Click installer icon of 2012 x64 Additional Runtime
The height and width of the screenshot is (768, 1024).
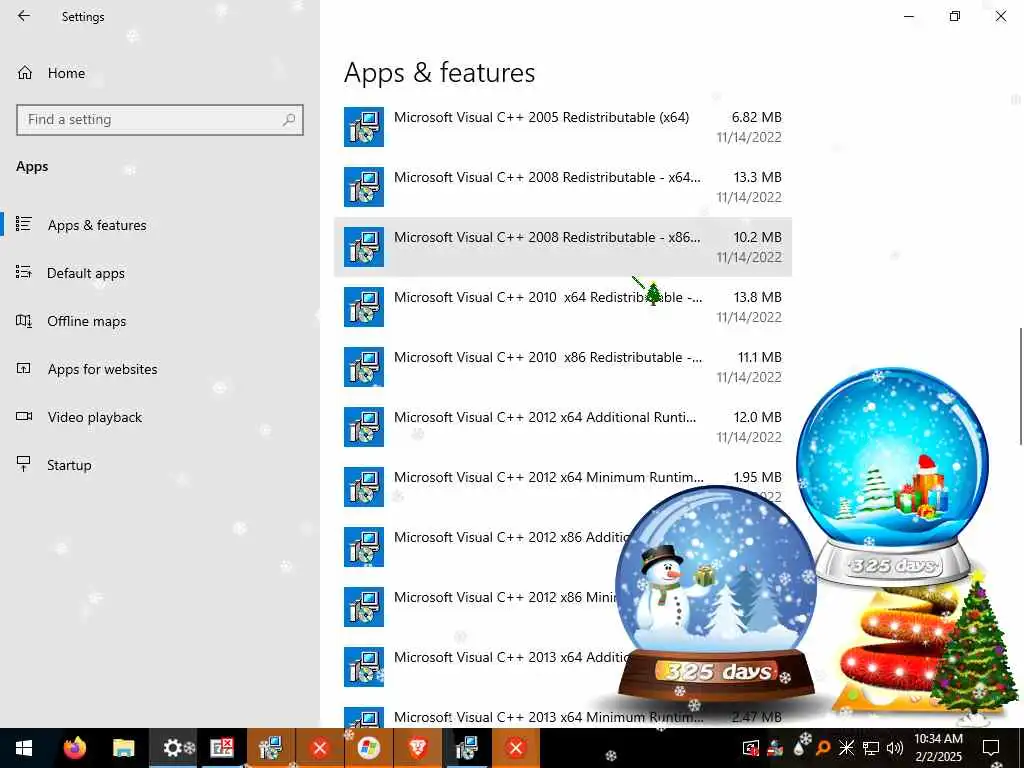click(364, 427)
